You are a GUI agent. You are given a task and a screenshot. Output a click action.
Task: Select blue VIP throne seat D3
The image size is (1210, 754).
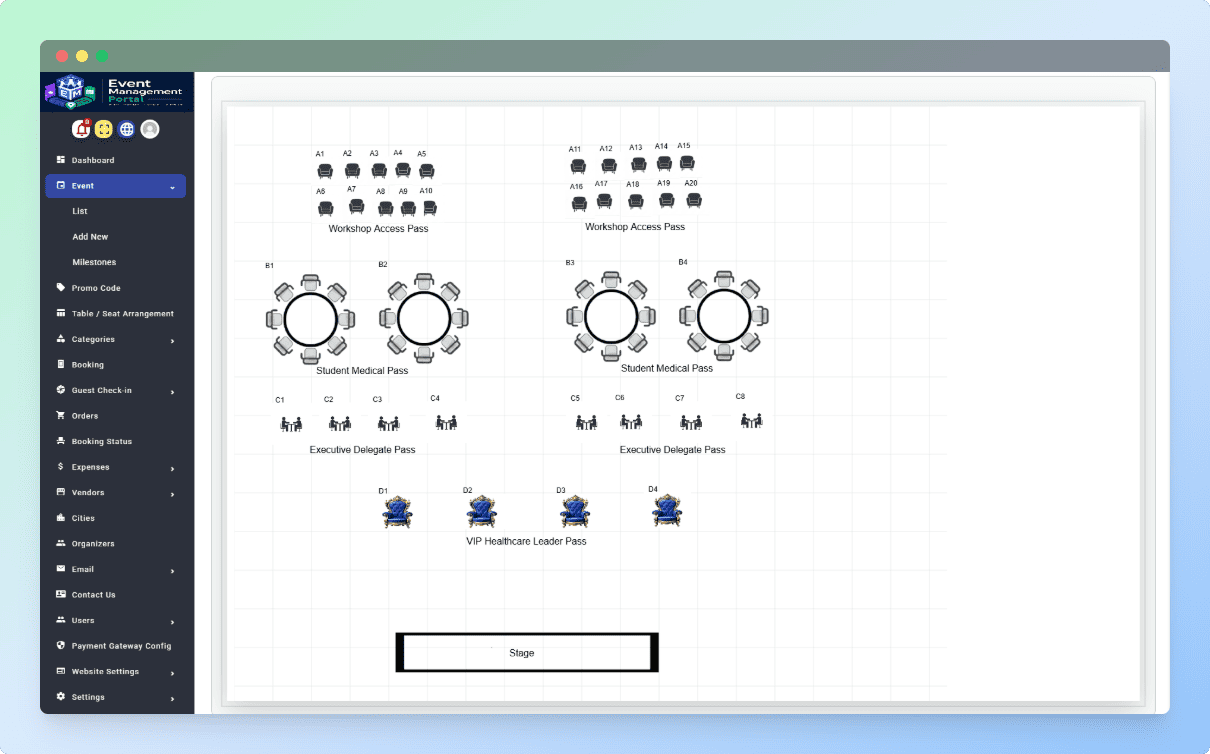[575, 512]
